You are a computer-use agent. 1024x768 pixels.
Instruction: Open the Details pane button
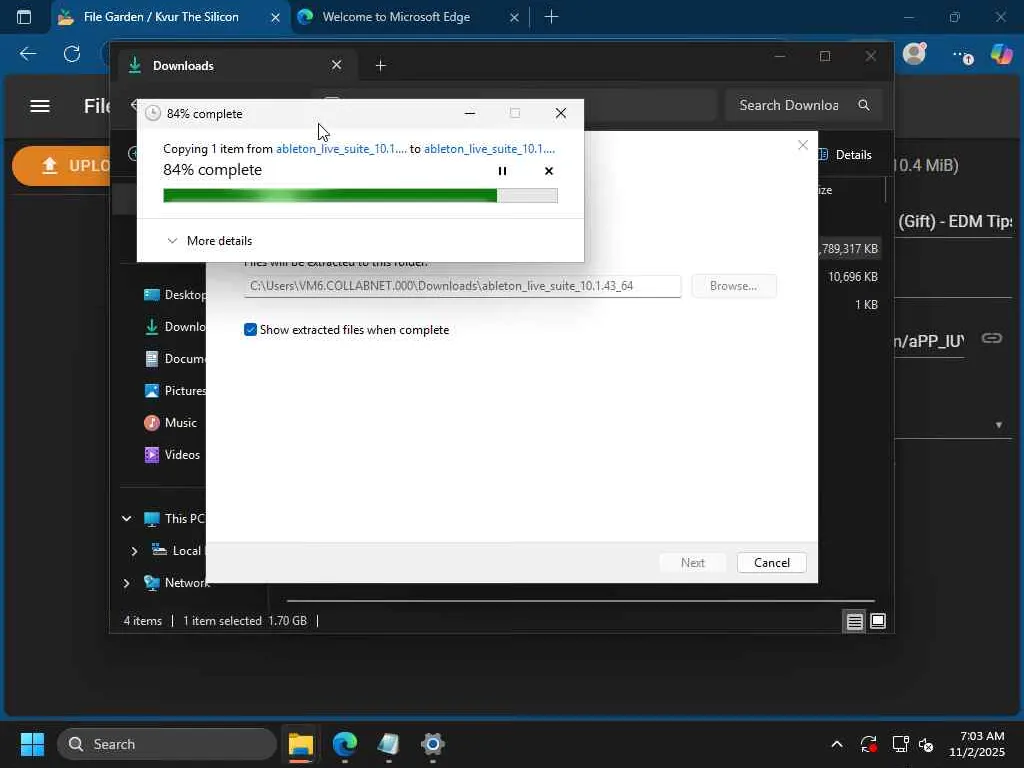(x=844, y=155)
